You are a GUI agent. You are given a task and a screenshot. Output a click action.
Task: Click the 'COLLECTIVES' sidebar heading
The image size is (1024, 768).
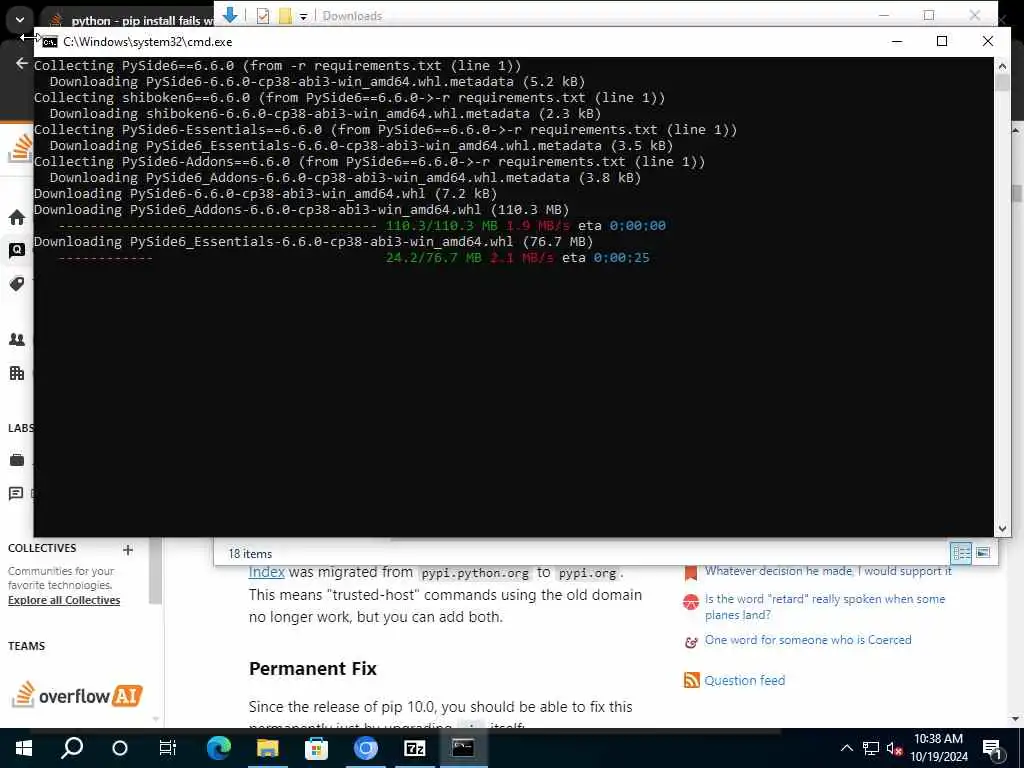pos(42,548)
